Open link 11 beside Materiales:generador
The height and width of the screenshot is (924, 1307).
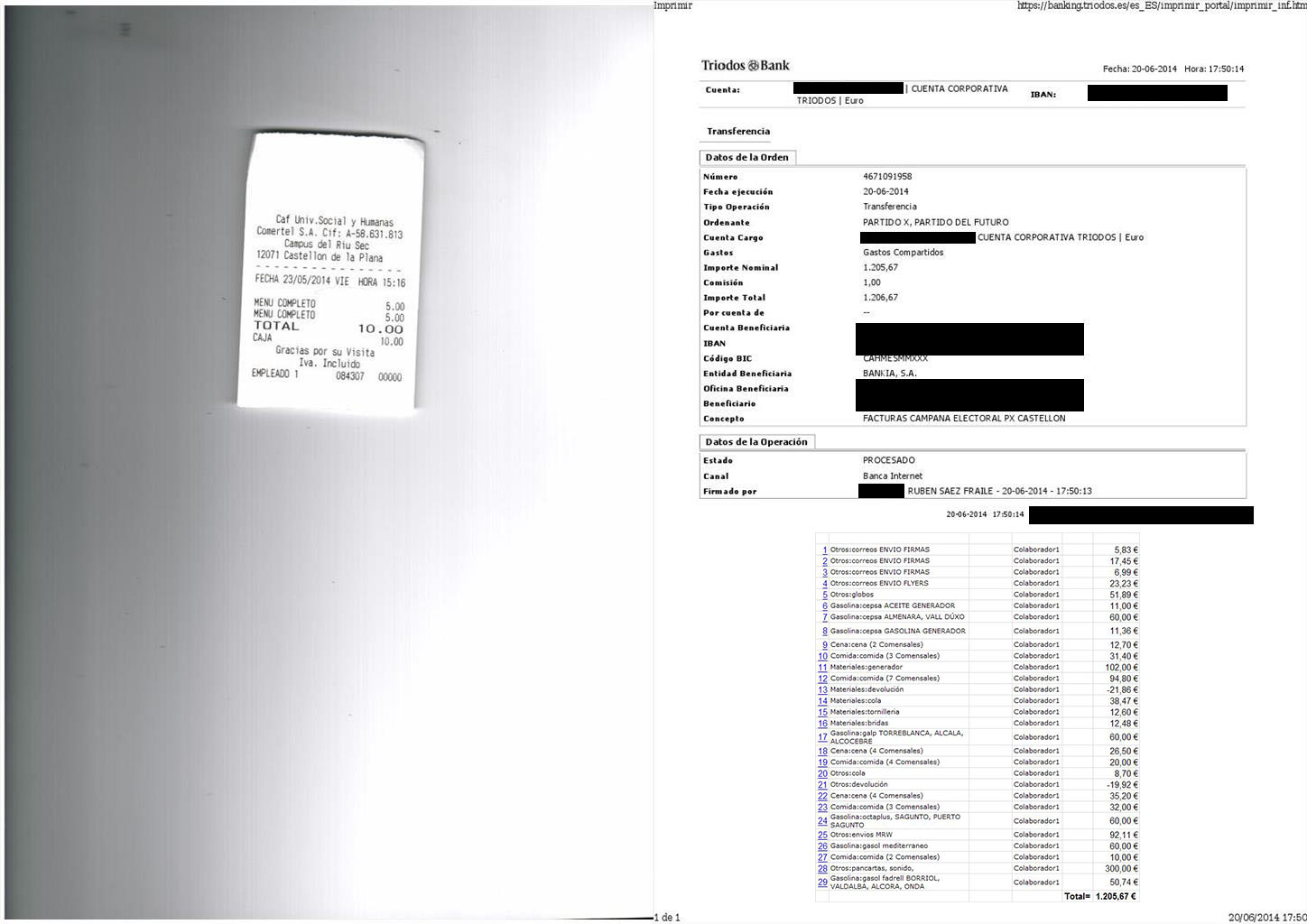tap(822, 667)
